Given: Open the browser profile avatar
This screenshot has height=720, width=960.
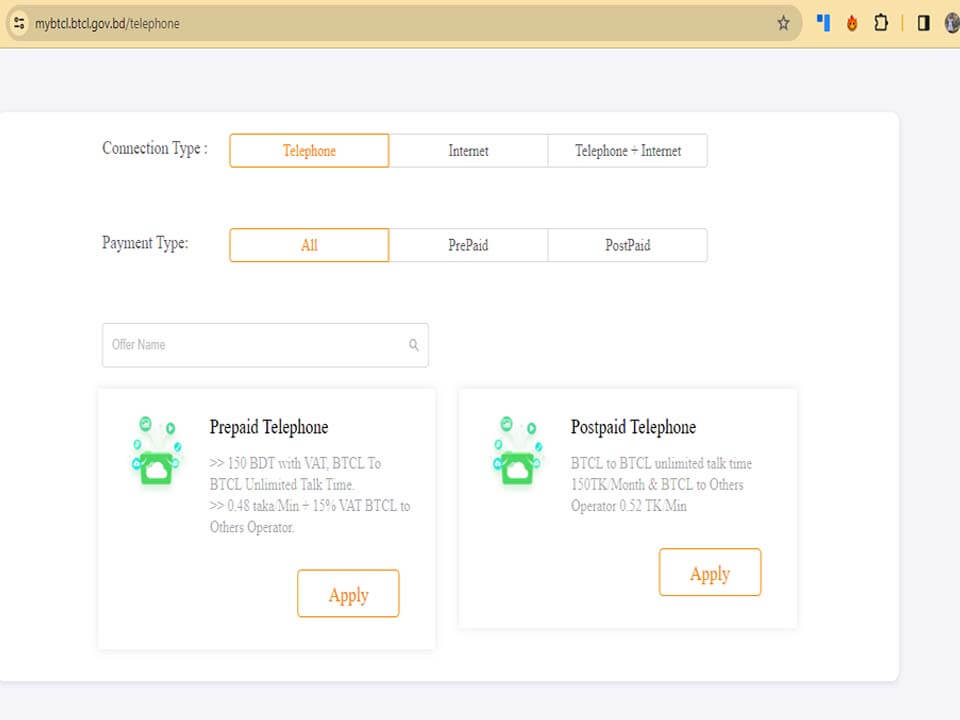Looking at the screenshot, I should [x=952, y=23].
